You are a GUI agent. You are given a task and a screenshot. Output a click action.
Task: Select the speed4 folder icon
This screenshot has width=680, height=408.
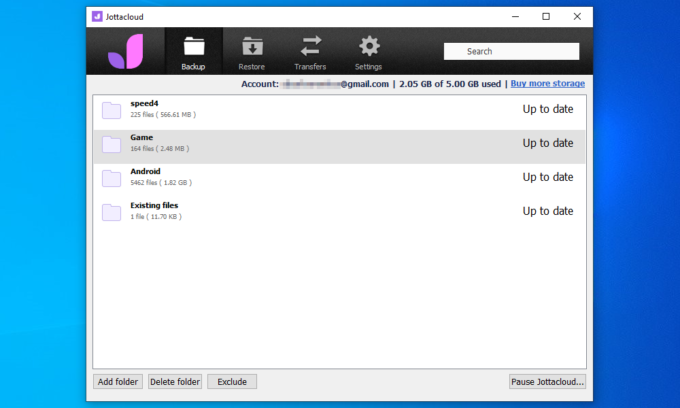111,110
